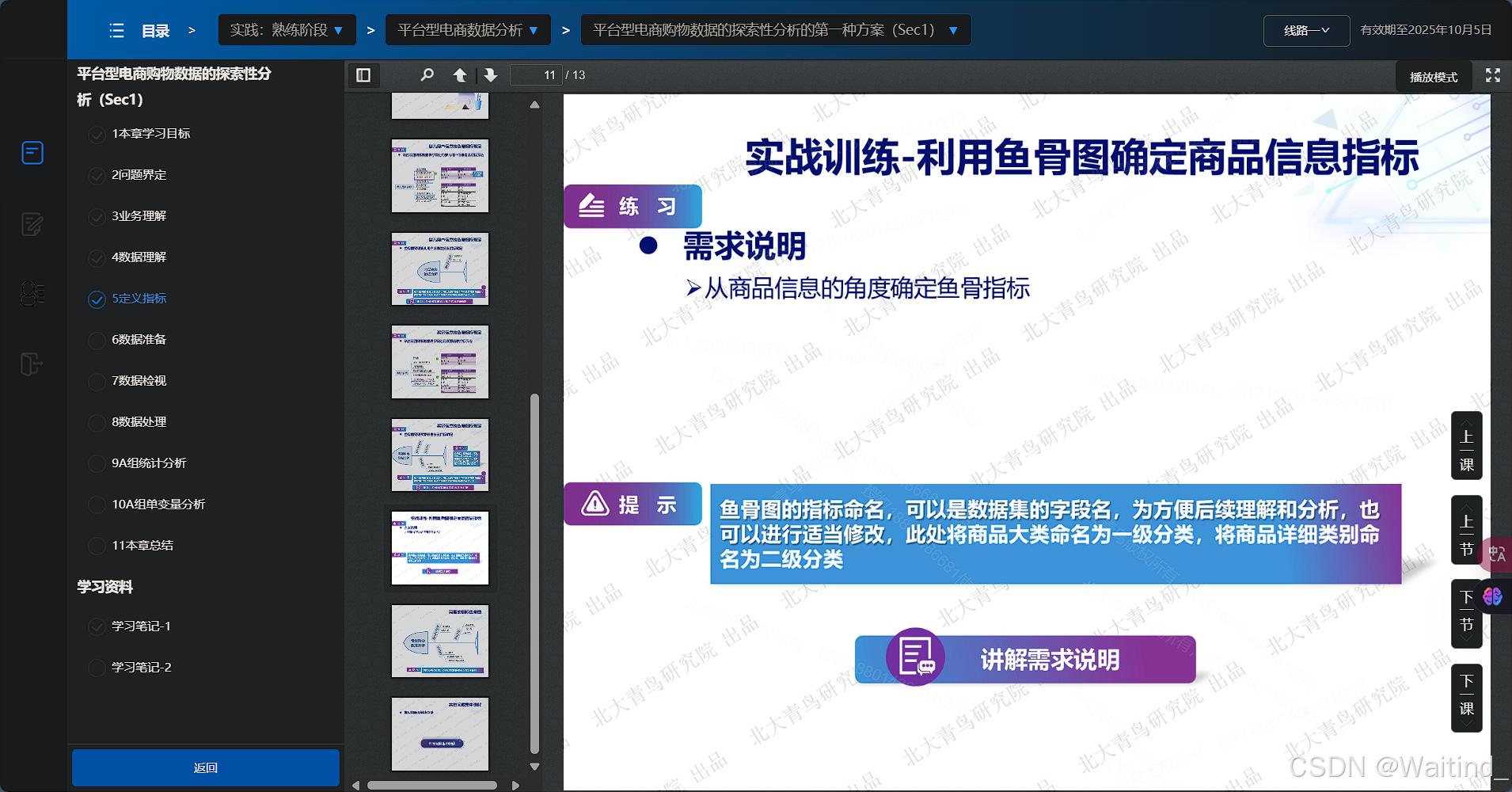Image resolution: width=1512 pixels, height=792 pixels.
Task: Click the thumbnail horizontal scrollbar handle
Action: (x=432, y=786)
